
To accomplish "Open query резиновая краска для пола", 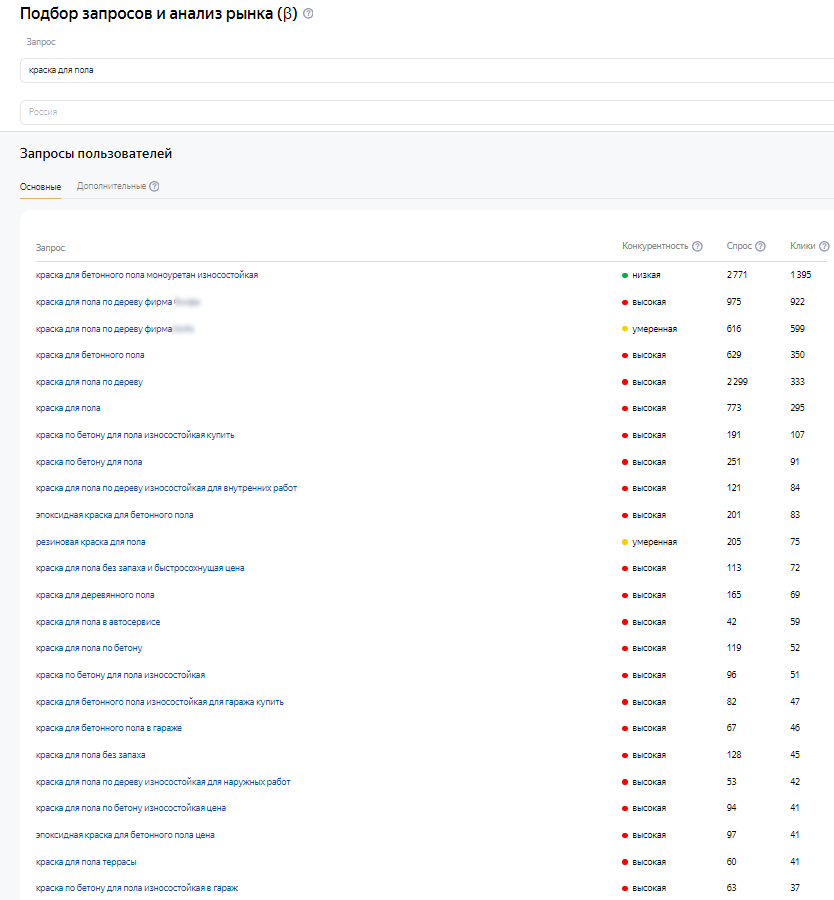I will (x=90, y=542).
